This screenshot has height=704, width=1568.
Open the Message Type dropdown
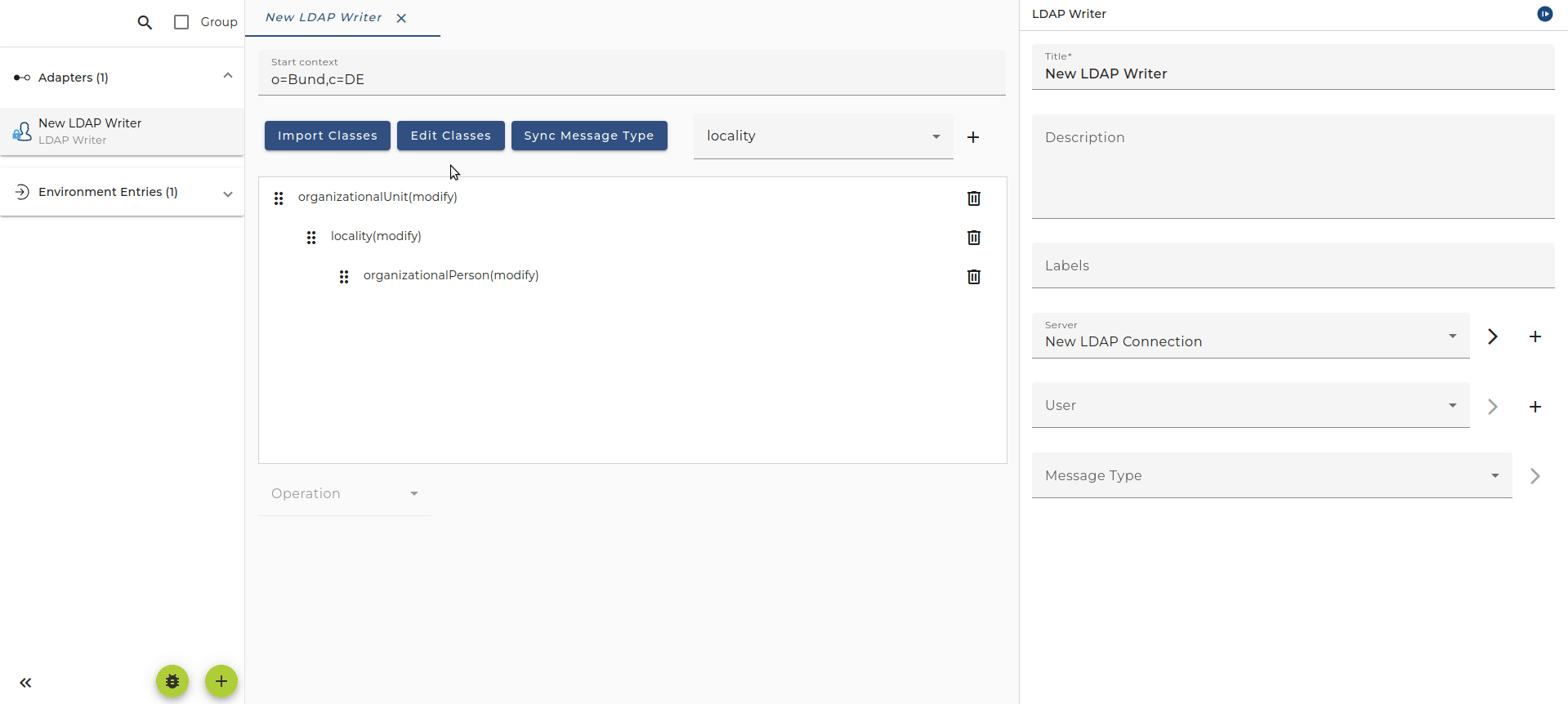1271,475
